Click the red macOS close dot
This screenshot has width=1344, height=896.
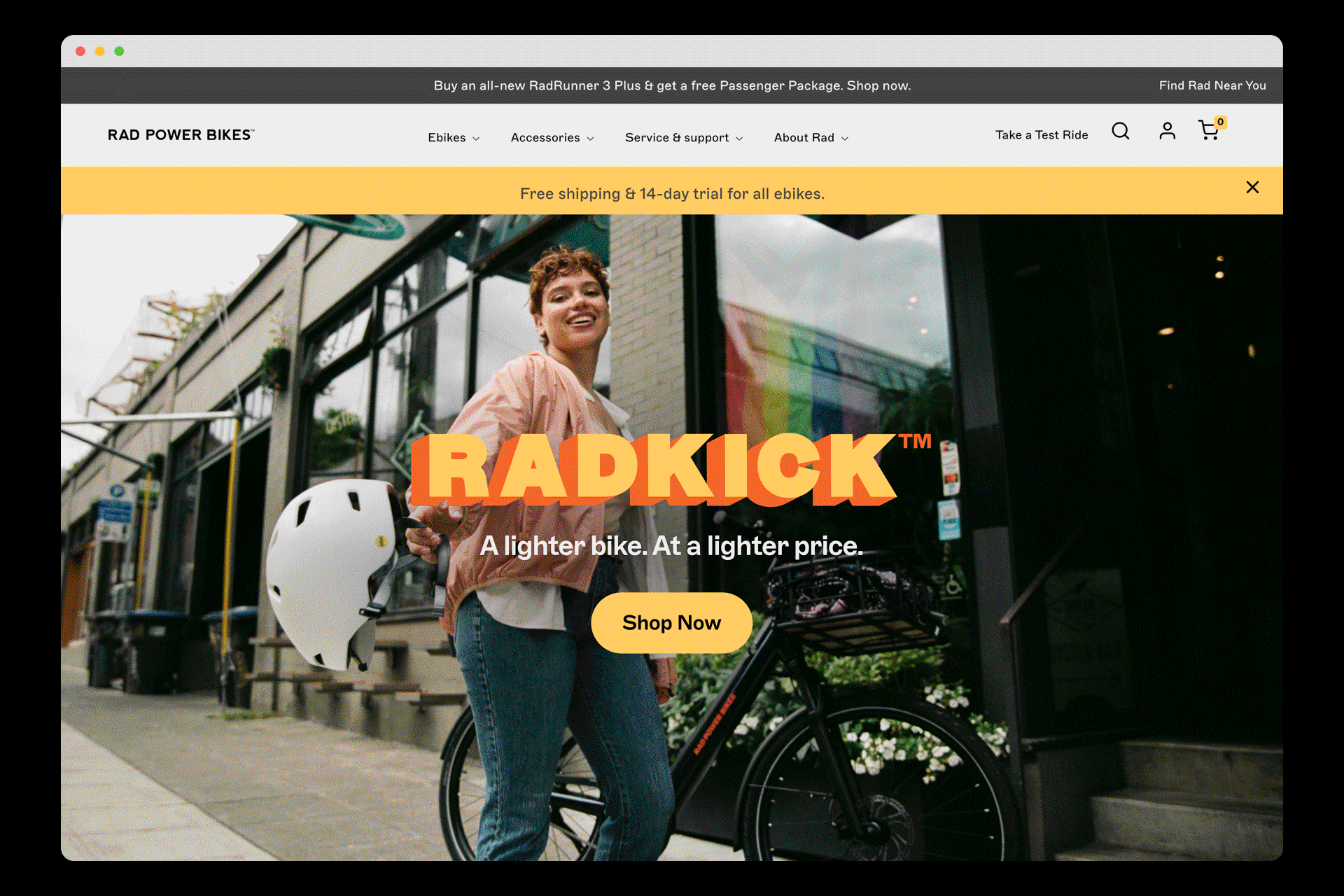80,51
